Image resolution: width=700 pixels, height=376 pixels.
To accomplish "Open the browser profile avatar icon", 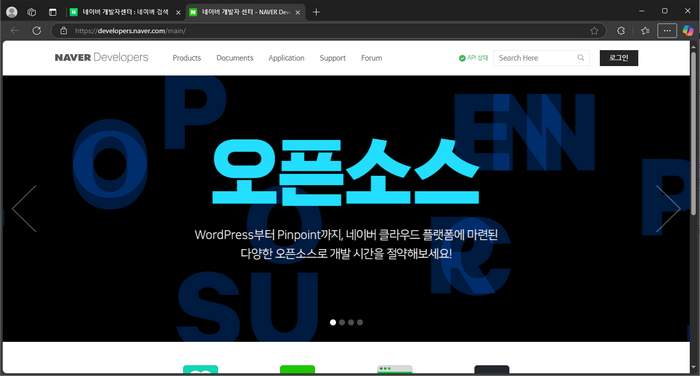I will 12,12.
